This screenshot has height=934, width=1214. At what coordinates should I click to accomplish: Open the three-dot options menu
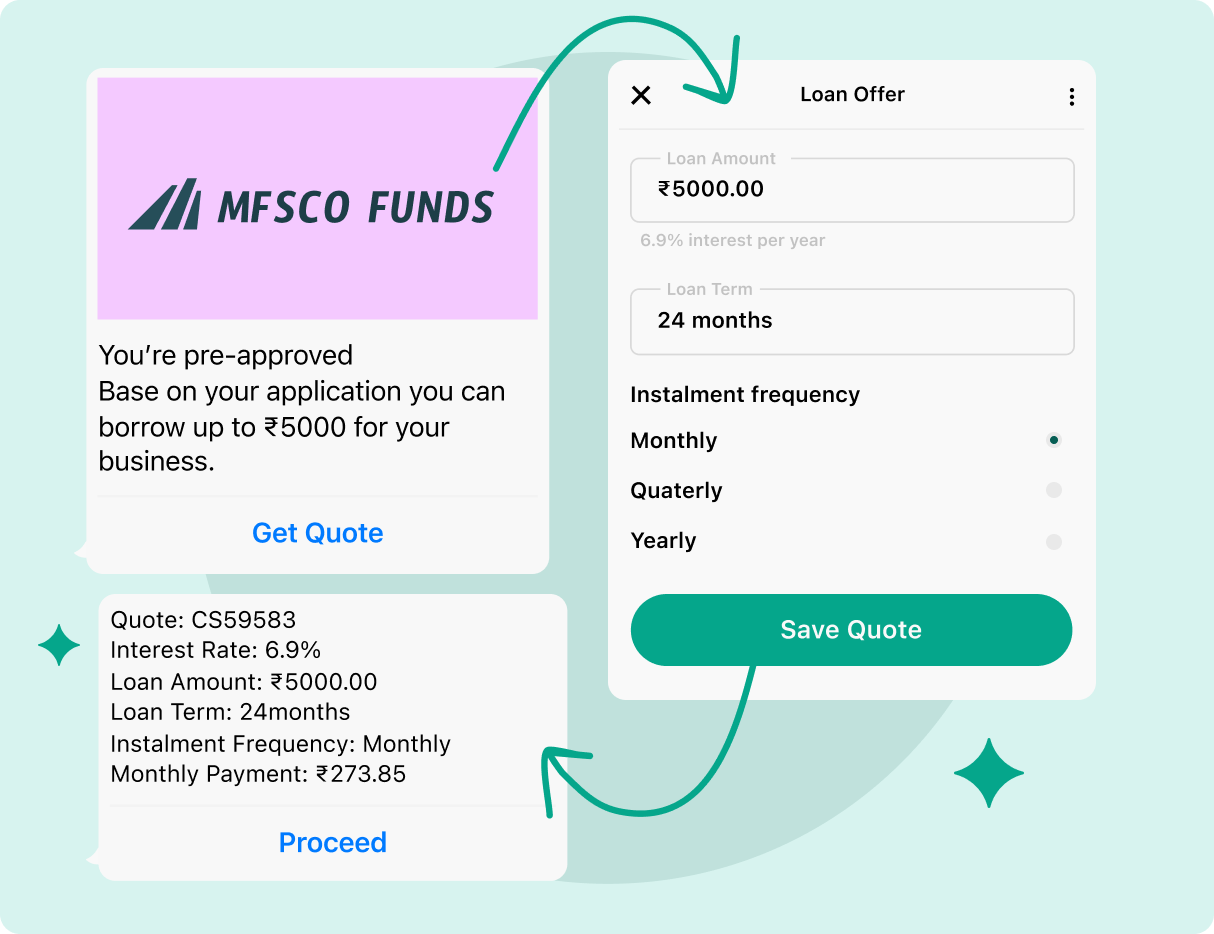pyautogui.click(x=1071, y=96)
